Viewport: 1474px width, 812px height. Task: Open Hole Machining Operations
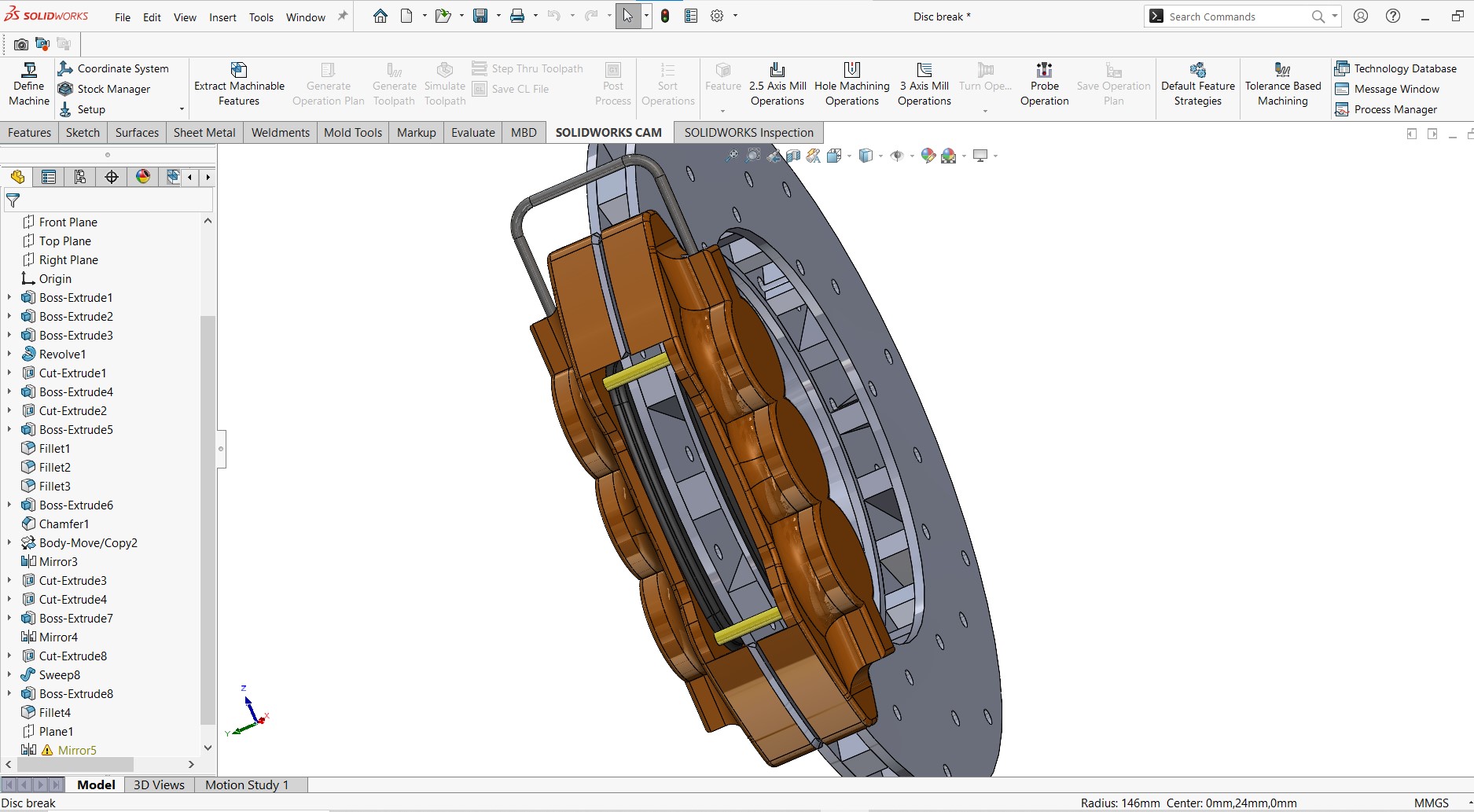pyautogui.click(x=852, y=84)
